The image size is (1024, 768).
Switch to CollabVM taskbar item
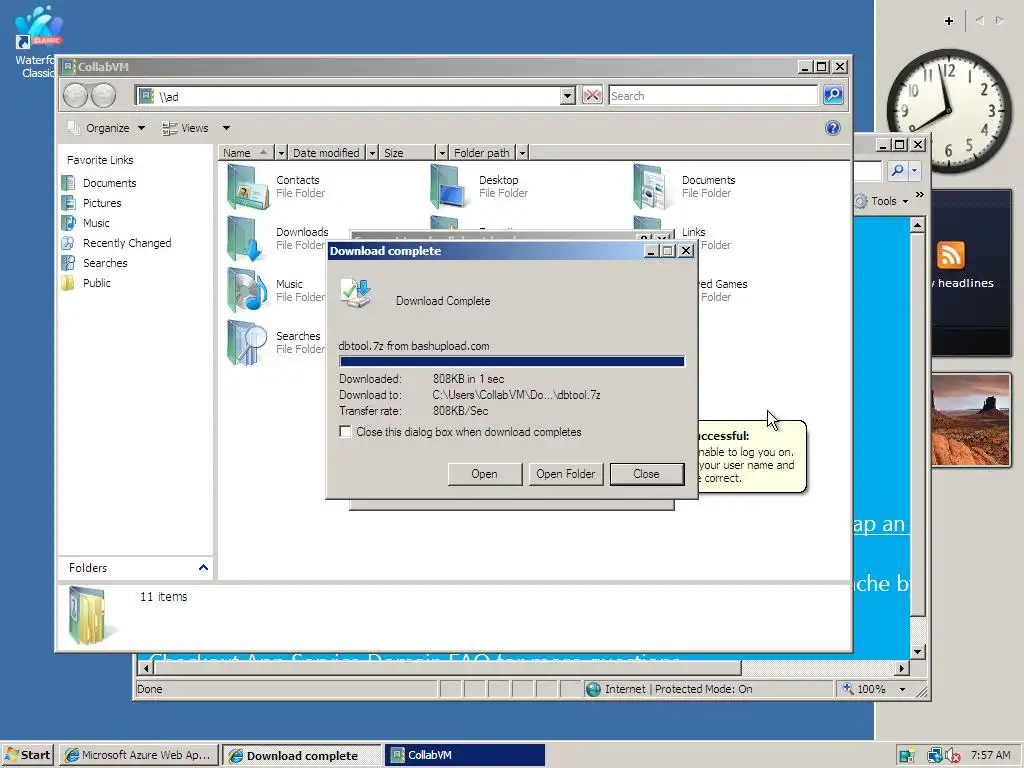(464, 755)
